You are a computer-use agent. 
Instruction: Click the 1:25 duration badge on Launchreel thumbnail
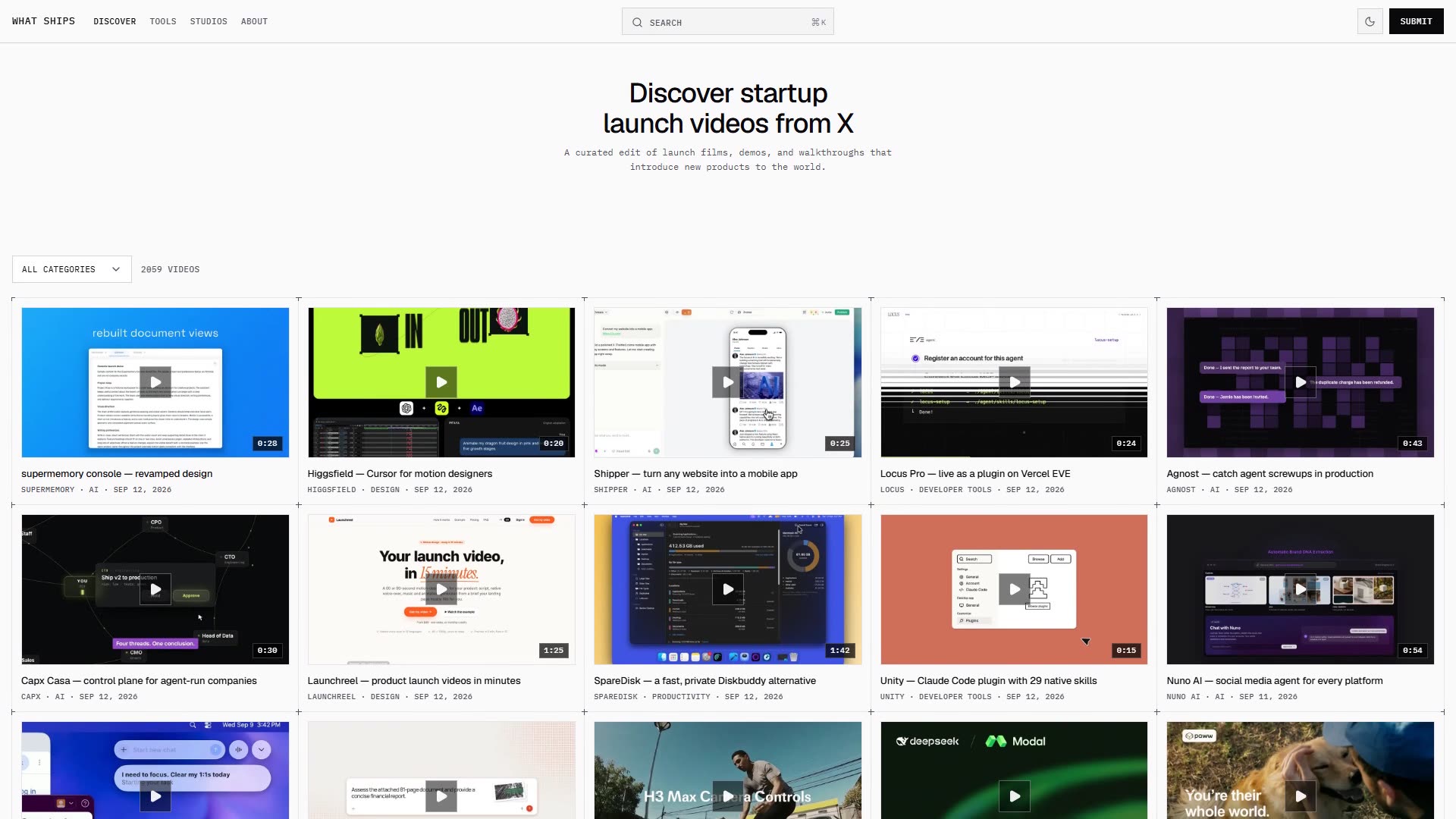pyautogui.click(x=554, y=651)
